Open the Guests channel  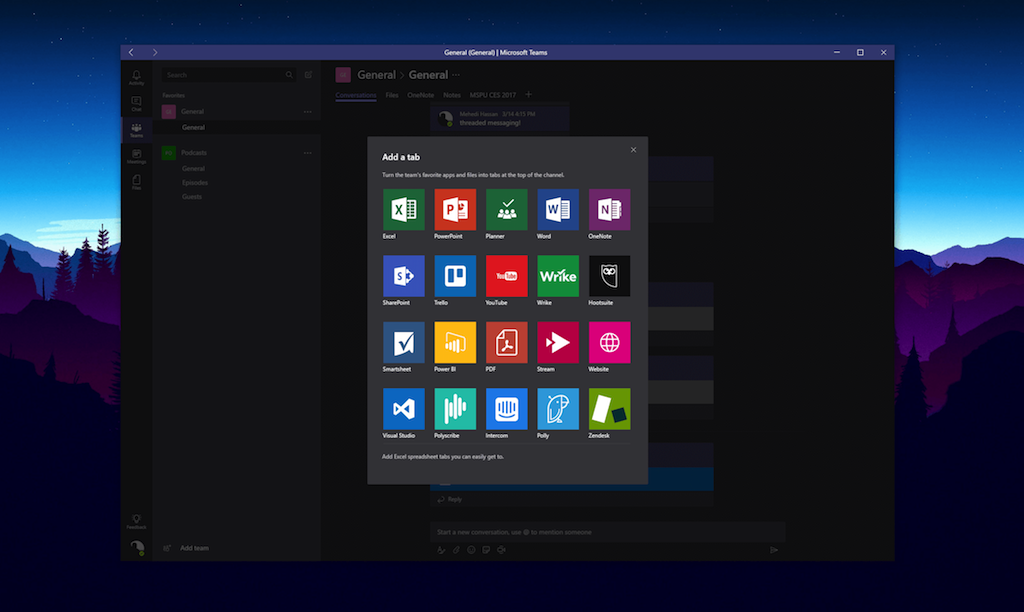[x=192, y=197]
